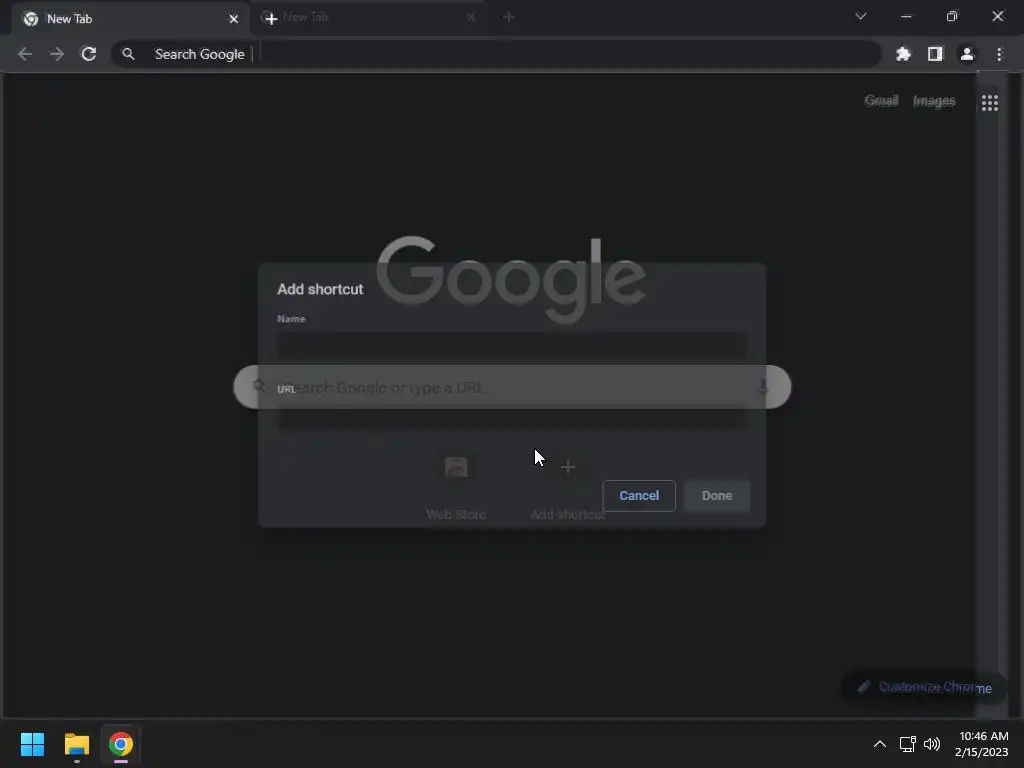Open the Images link

[x=934, y=101]
